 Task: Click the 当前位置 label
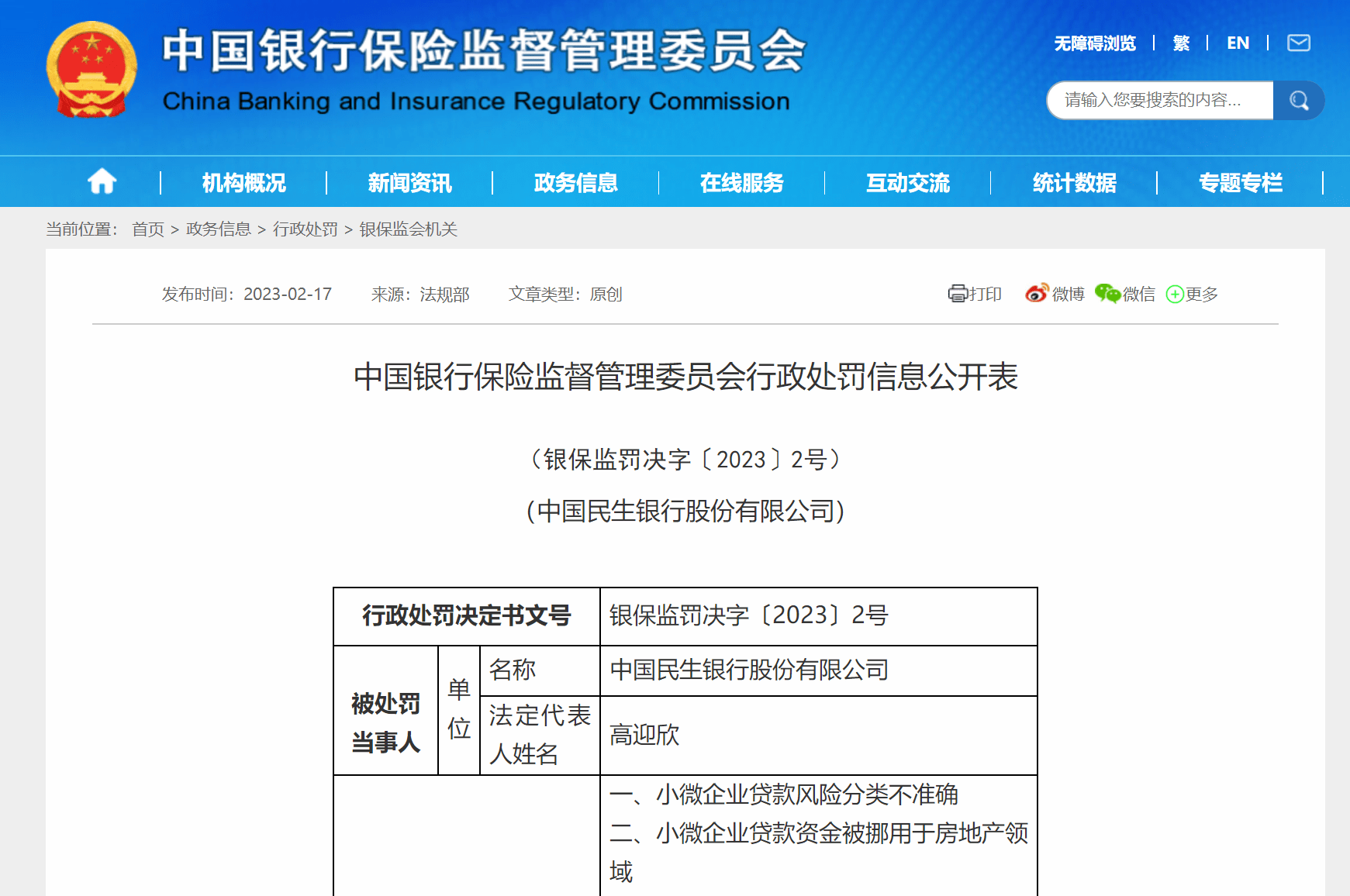(82, 229)
